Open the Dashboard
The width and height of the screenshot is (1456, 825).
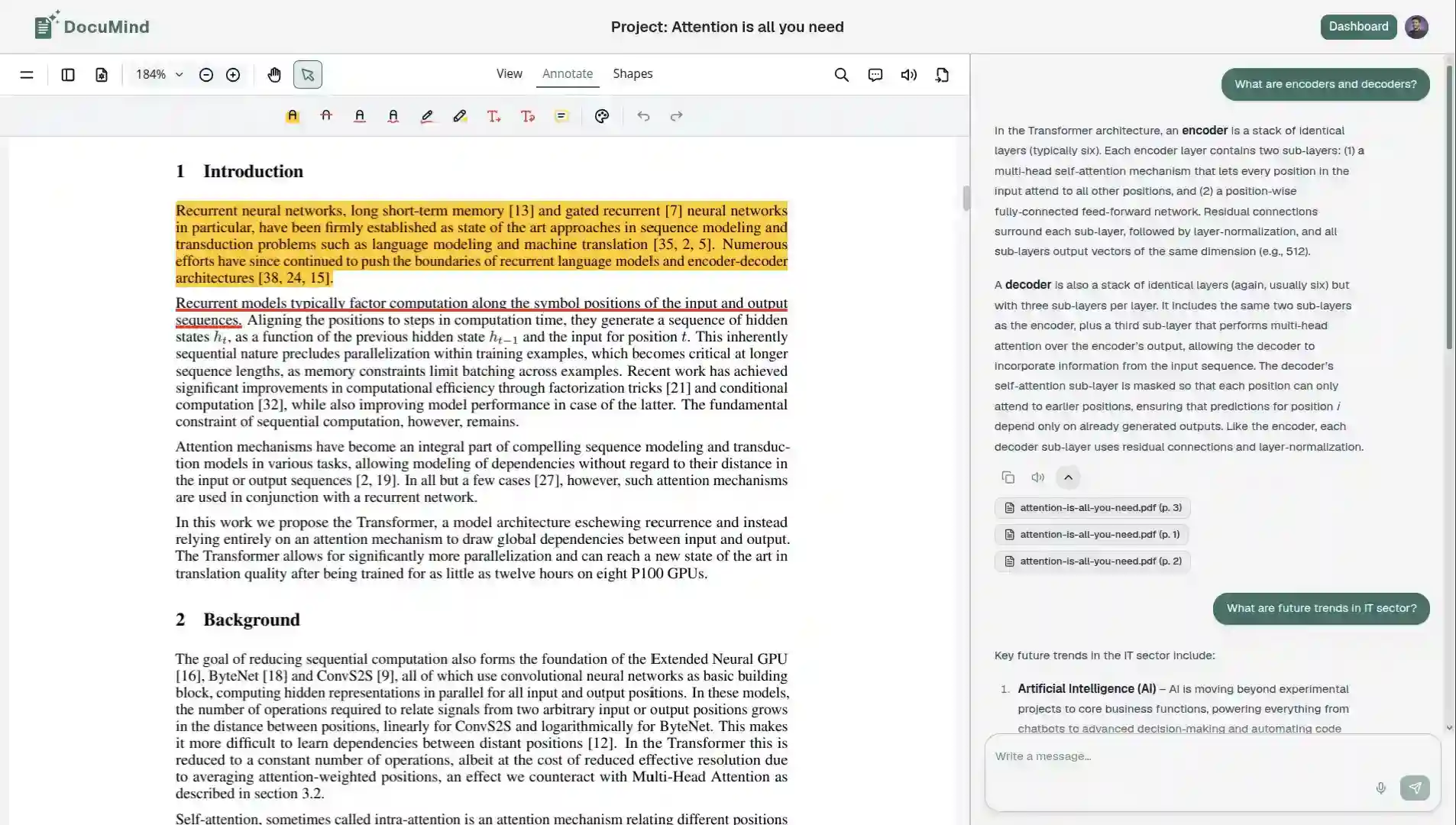1358,27
